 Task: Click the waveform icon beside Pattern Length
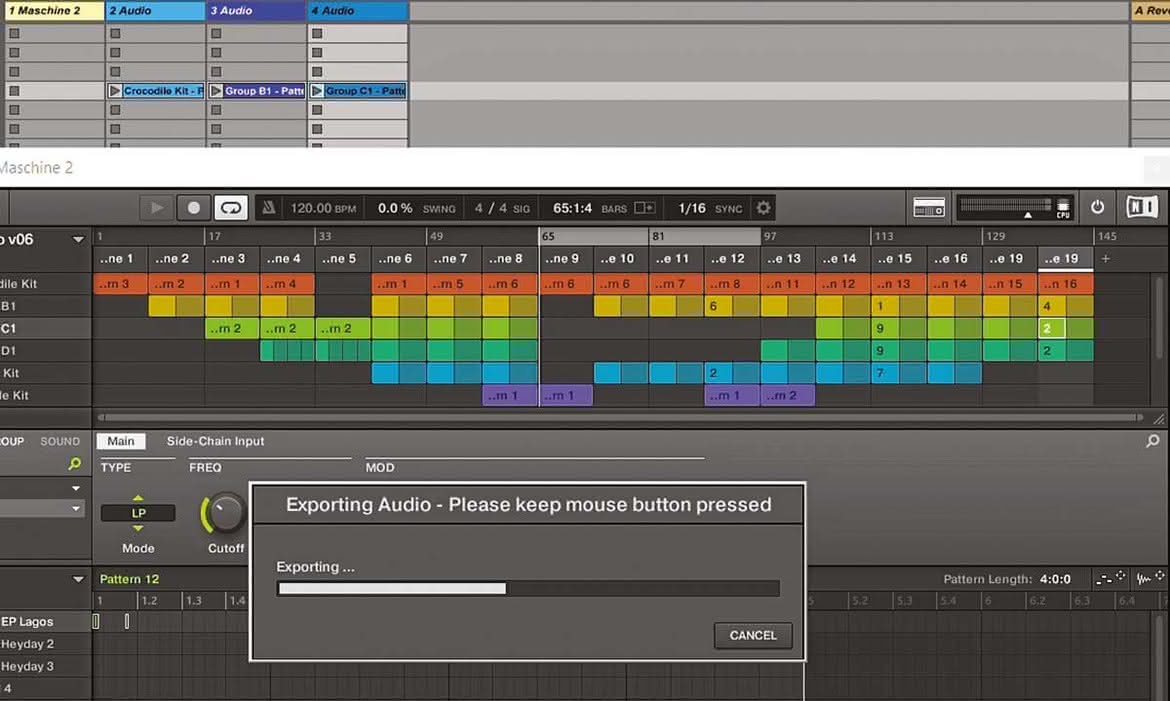pos(1150,578)
